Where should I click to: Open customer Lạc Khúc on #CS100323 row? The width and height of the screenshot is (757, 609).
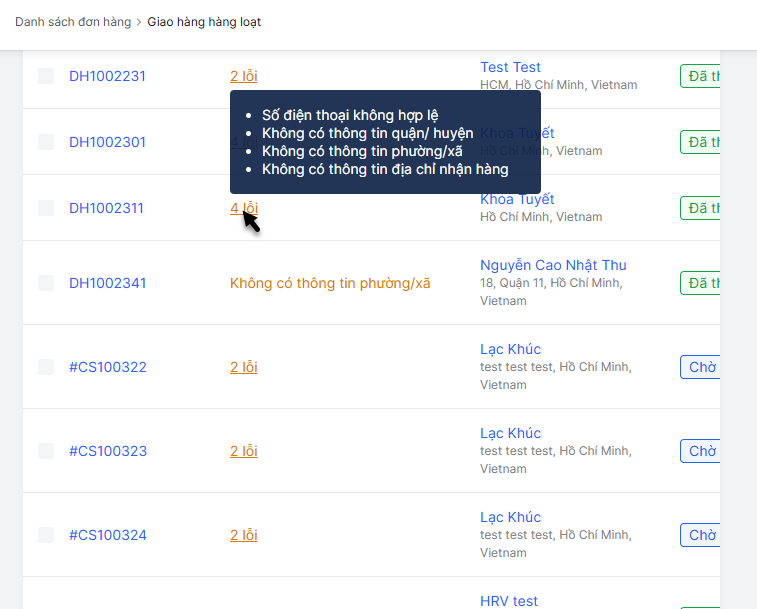tap(510, 433)
